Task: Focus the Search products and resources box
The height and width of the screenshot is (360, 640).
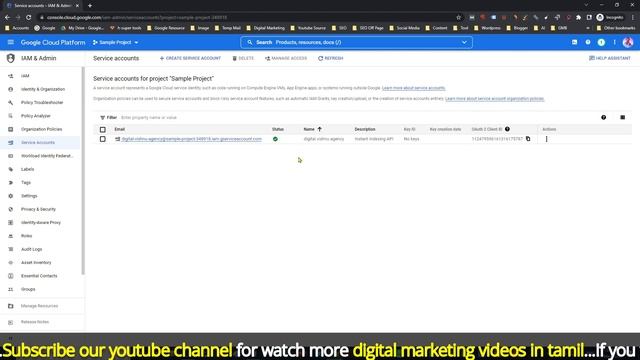Action: coord(355,42)
